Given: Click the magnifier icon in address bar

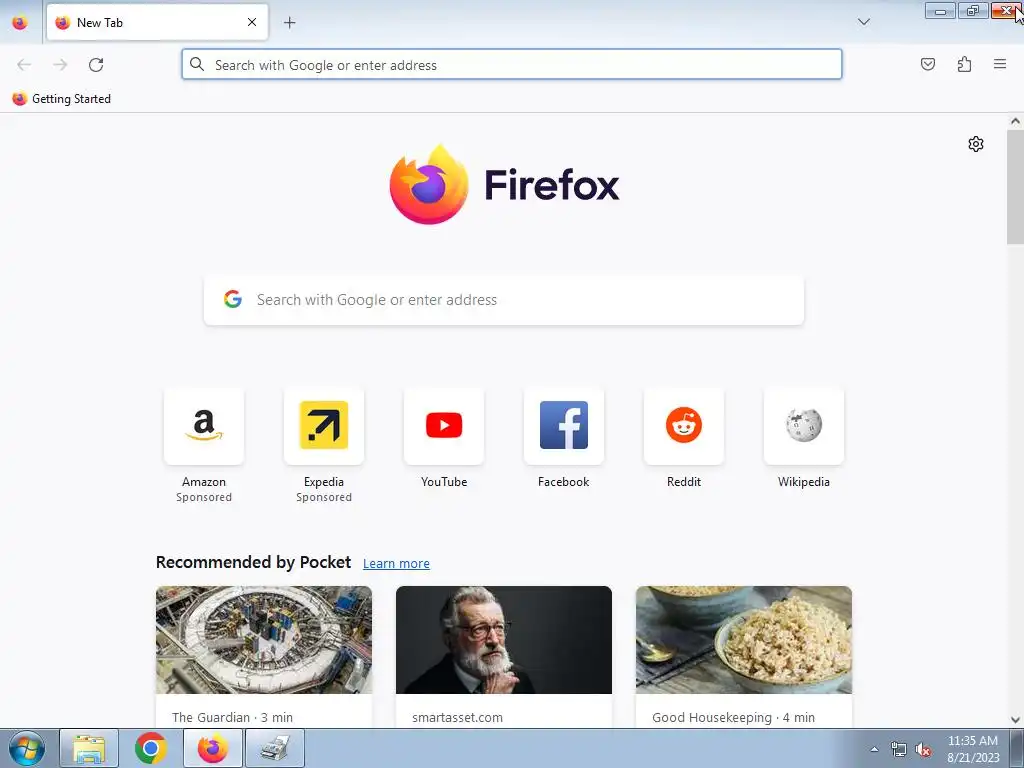Looking at the screenshot, I should point(197,64).
